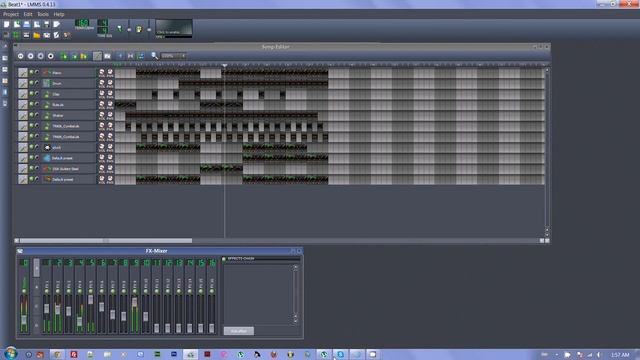Click the recently opened projects icon
Viewport: 640px width, 360px height.
click(37, 24)
